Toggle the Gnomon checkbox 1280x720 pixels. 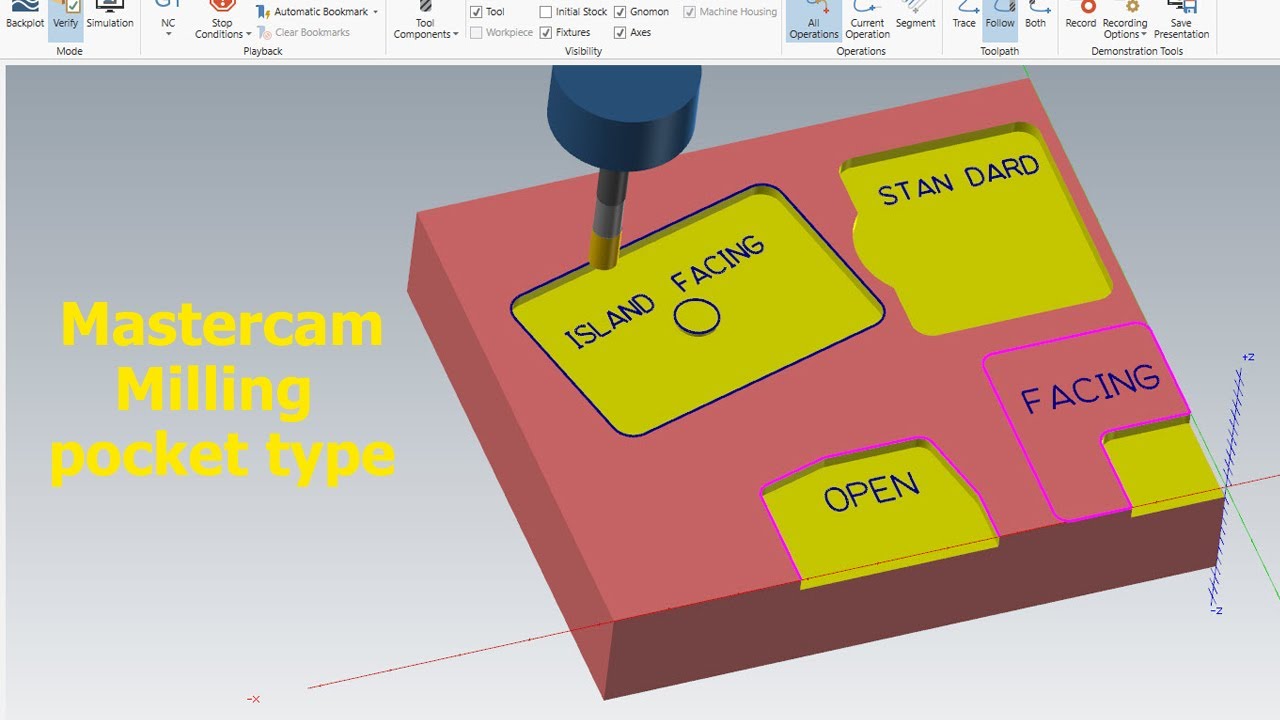[620, 12]
